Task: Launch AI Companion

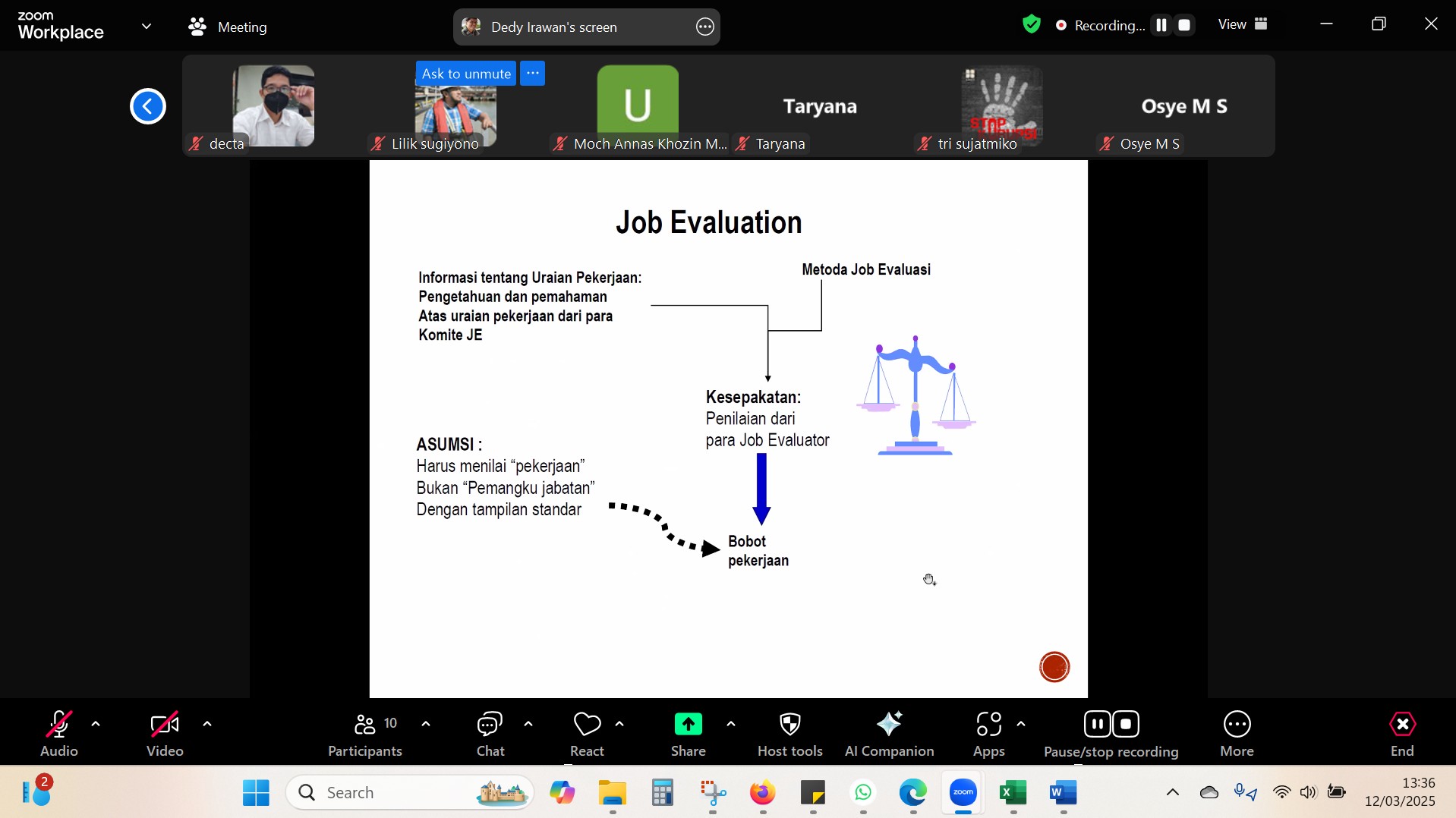Action: tap(890, 732)
